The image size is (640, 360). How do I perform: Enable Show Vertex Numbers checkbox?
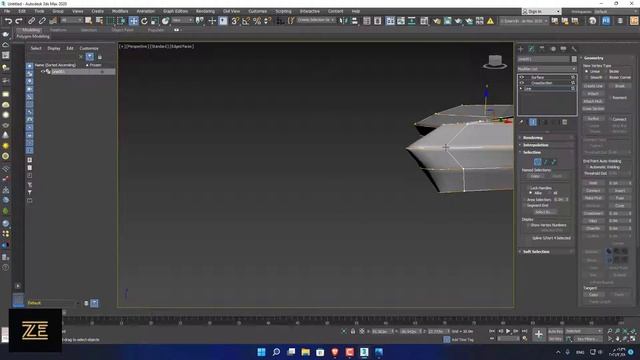528,225
